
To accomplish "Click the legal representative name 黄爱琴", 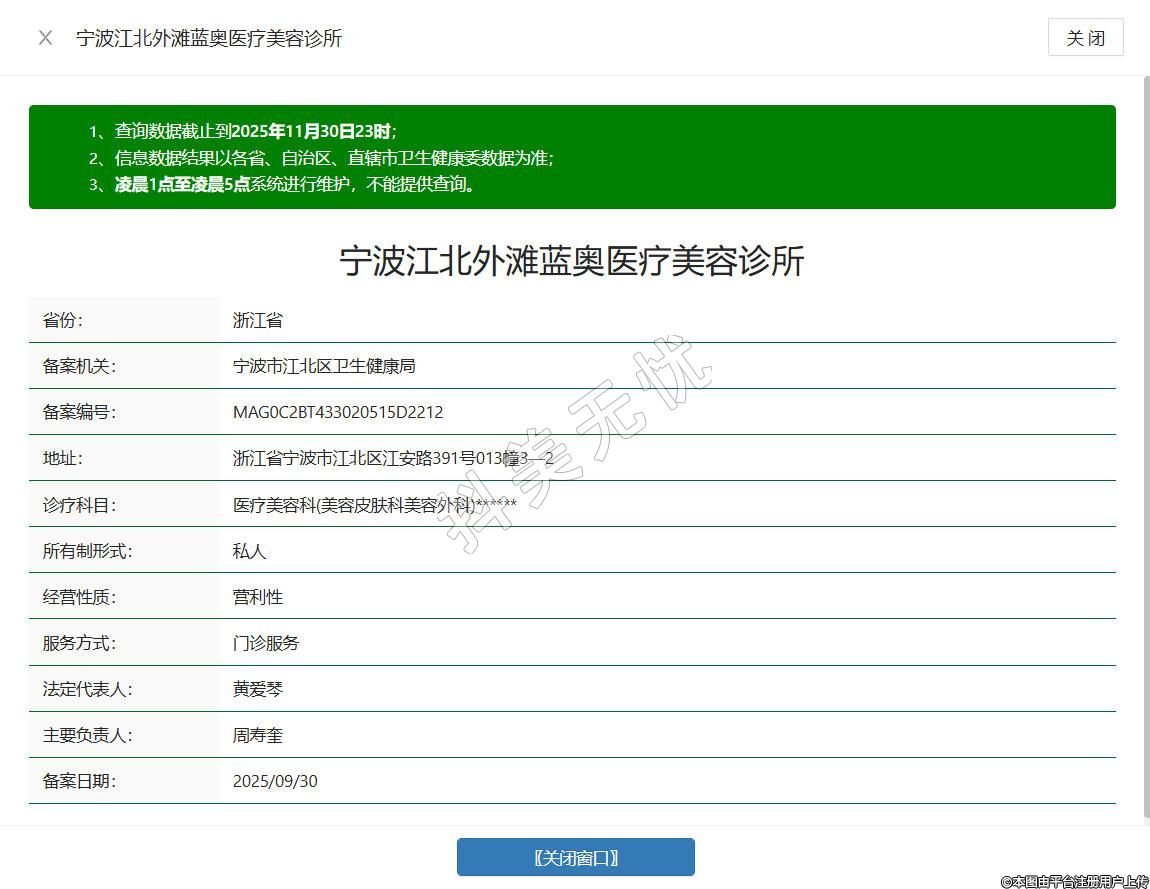I will (x=258, y=689).
